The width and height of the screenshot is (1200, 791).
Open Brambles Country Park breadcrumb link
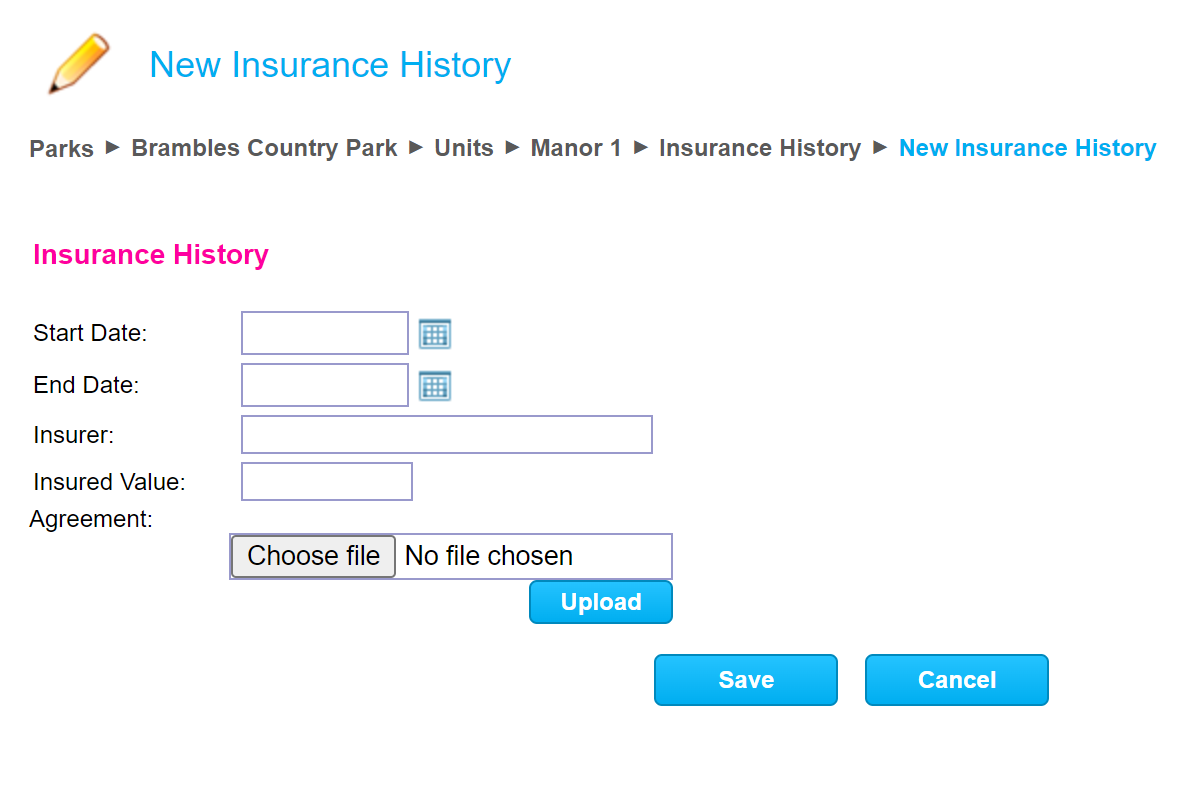[x=264, y=148]
